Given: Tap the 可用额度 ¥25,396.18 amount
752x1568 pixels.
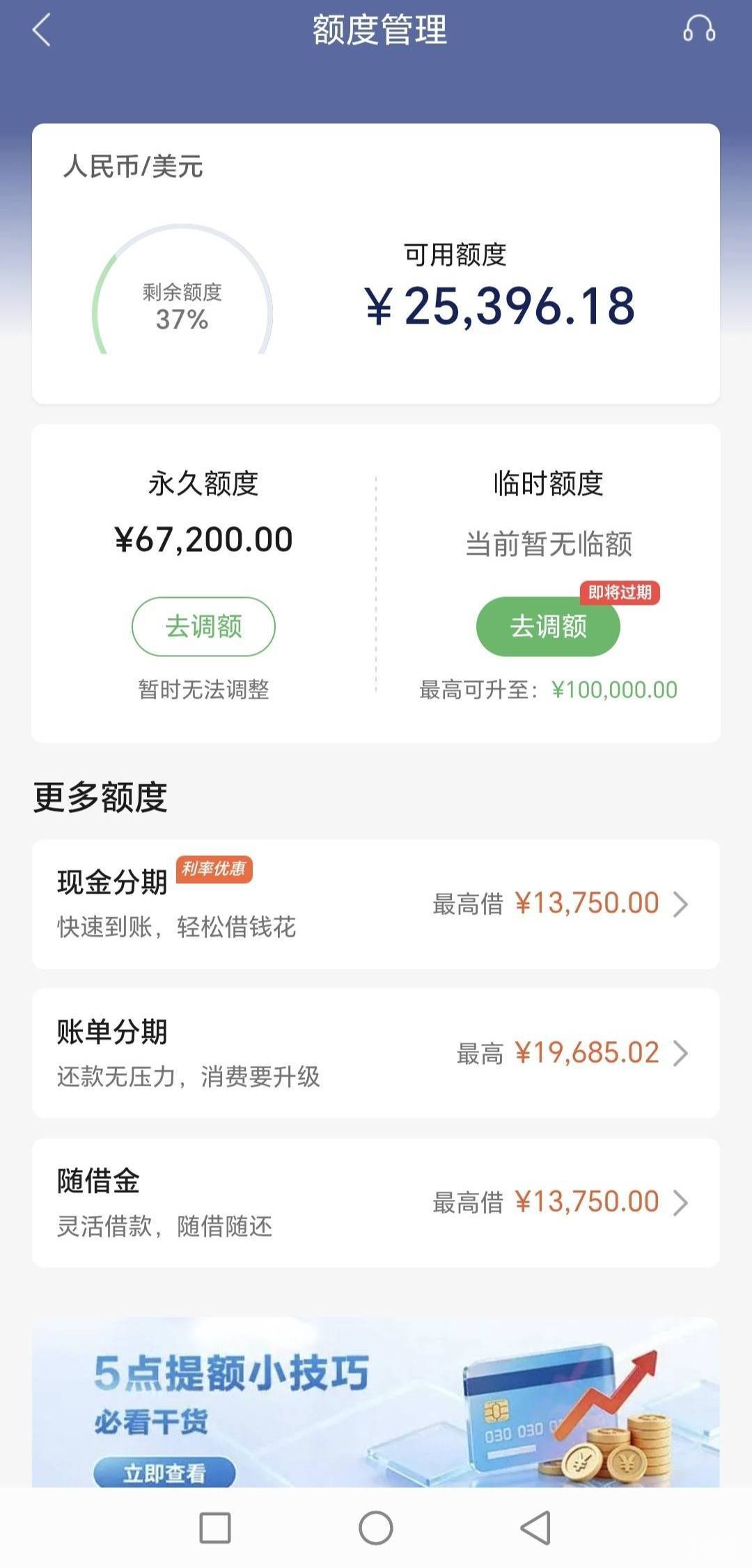Looking at the screenshot, I should 500,306.
